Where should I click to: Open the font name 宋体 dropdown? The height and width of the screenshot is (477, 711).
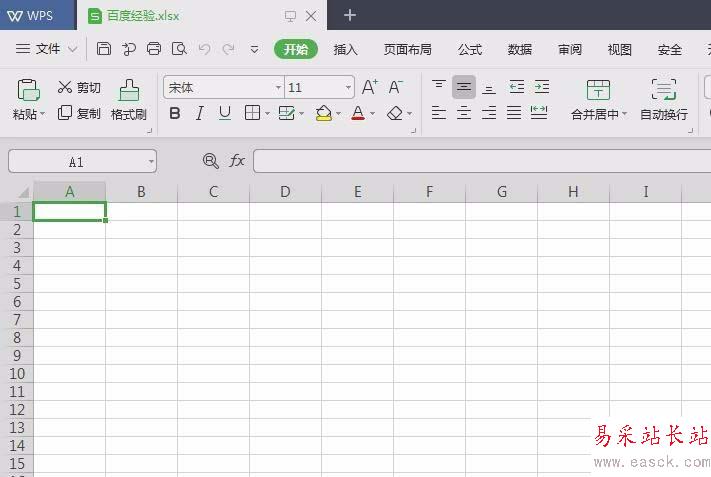278,87
